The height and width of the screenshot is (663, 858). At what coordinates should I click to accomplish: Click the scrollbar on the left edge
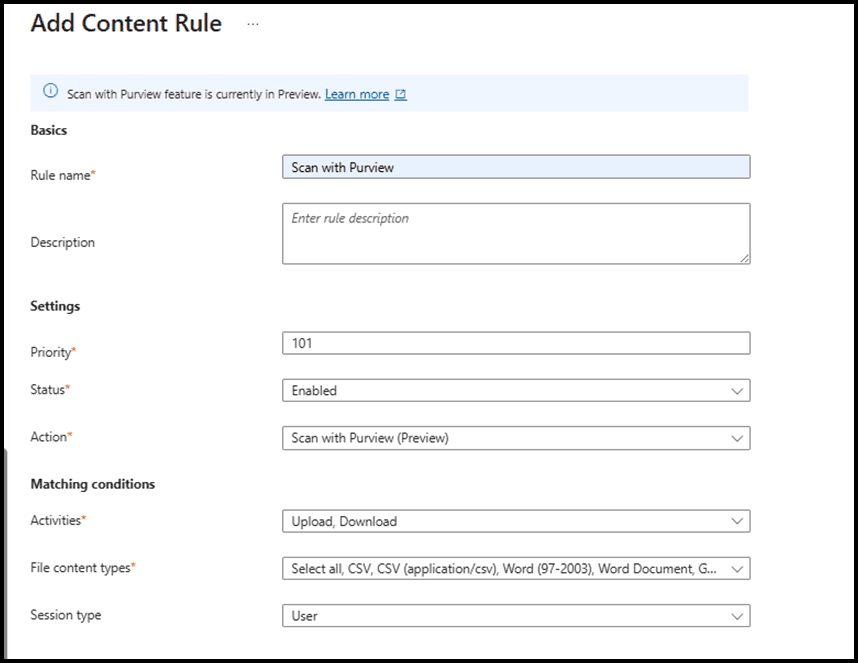click(x=5, y=552)
